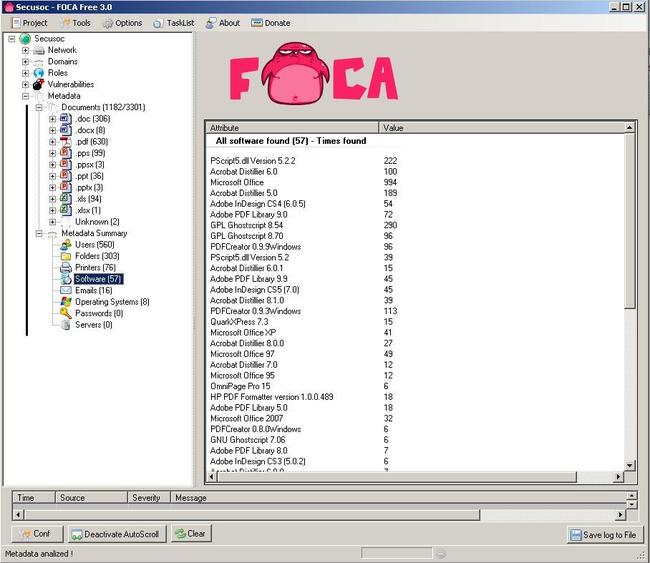Click the Network node icon
Image resolution: width=650 pixels, height=563 pixels.
[38, 50]
